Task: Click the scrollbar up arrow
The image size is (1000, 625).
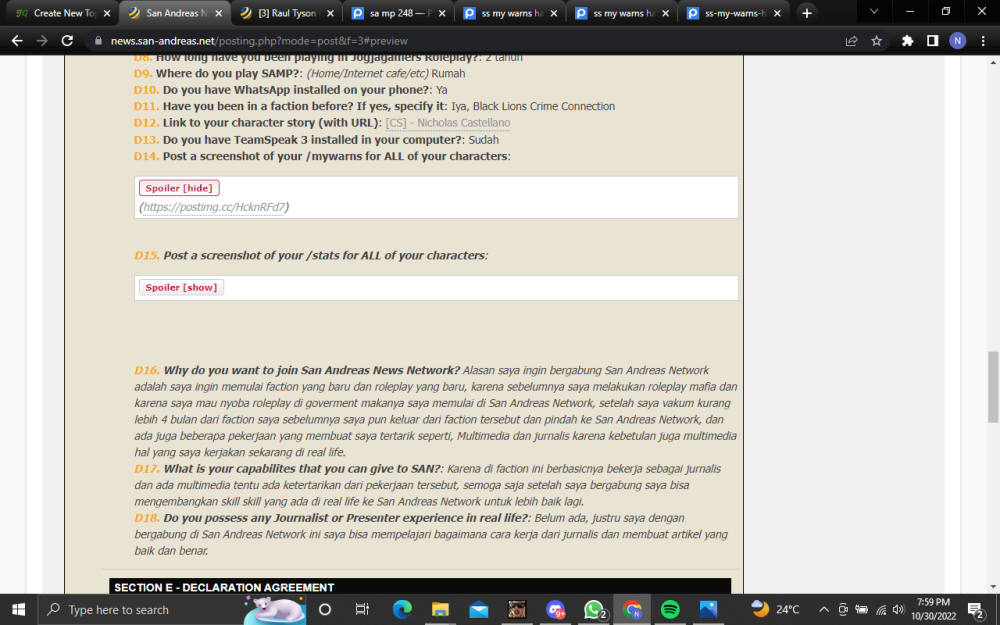Action: [993, 62]
